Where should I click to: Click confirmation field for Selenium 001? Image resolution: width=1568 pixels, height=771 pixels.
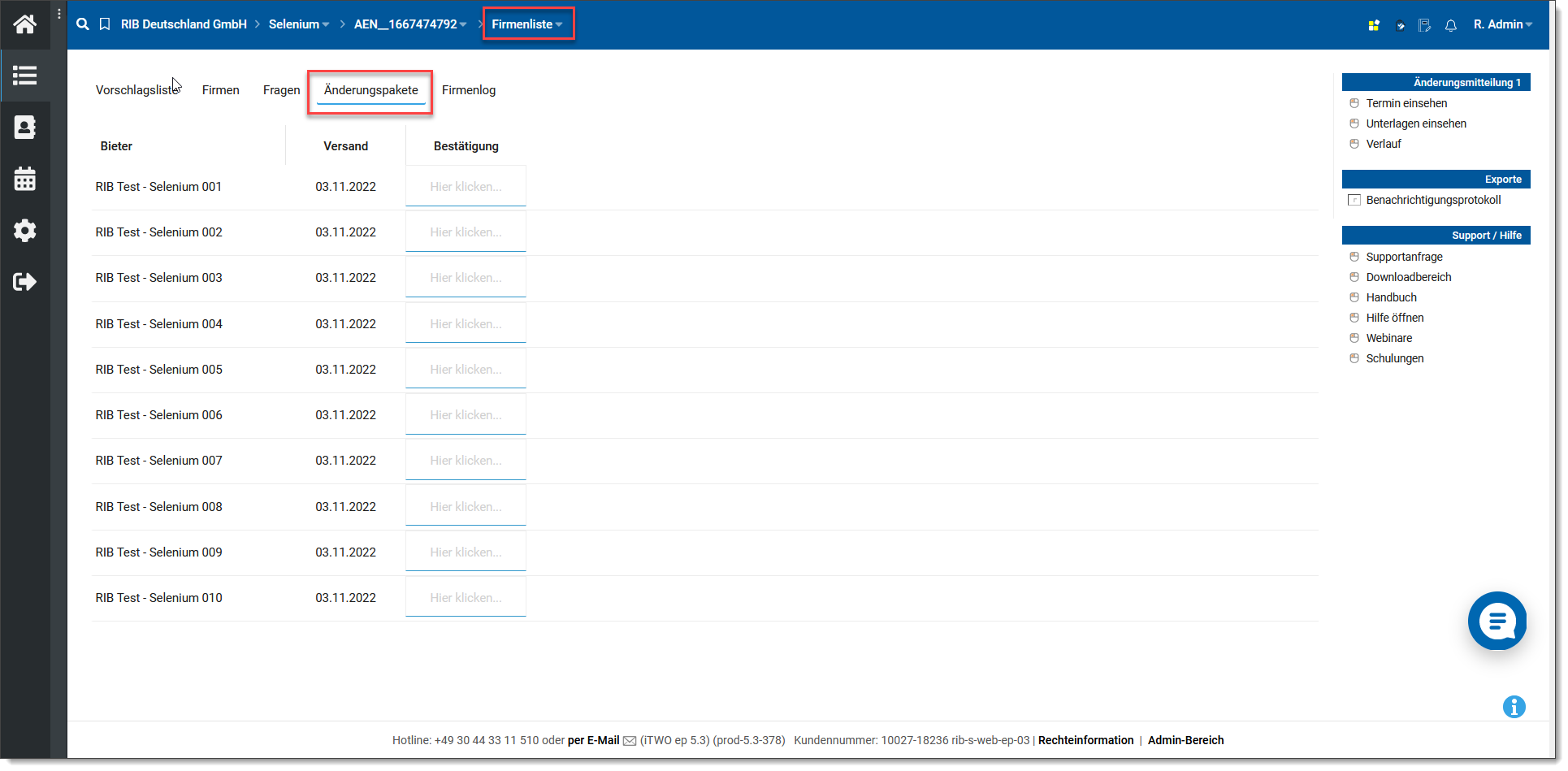pos(466,187)
